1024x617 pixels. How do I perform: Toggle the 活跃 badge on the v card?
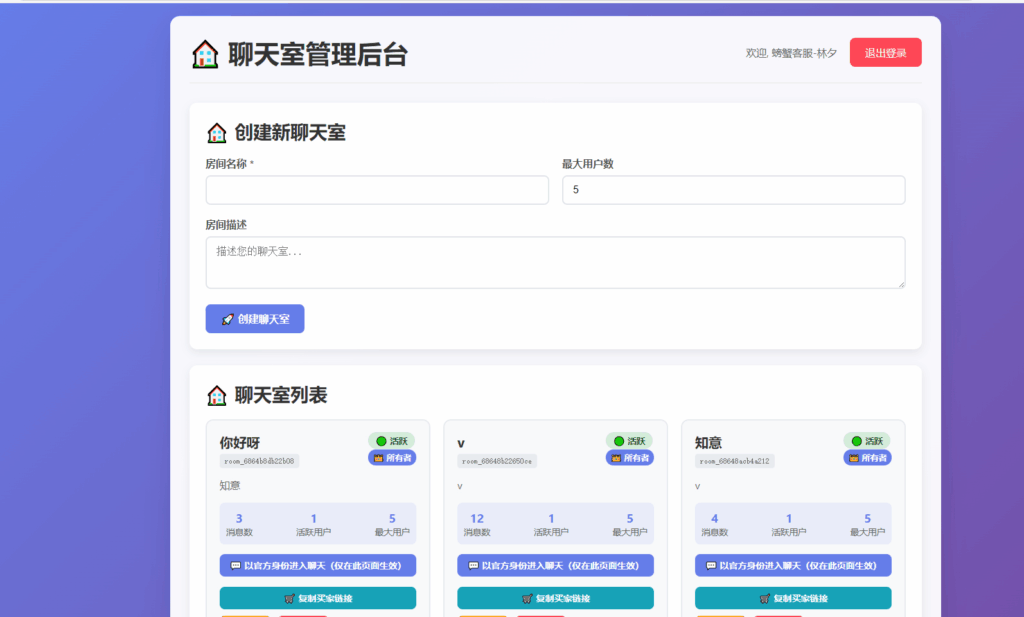(x=630, y=440)
